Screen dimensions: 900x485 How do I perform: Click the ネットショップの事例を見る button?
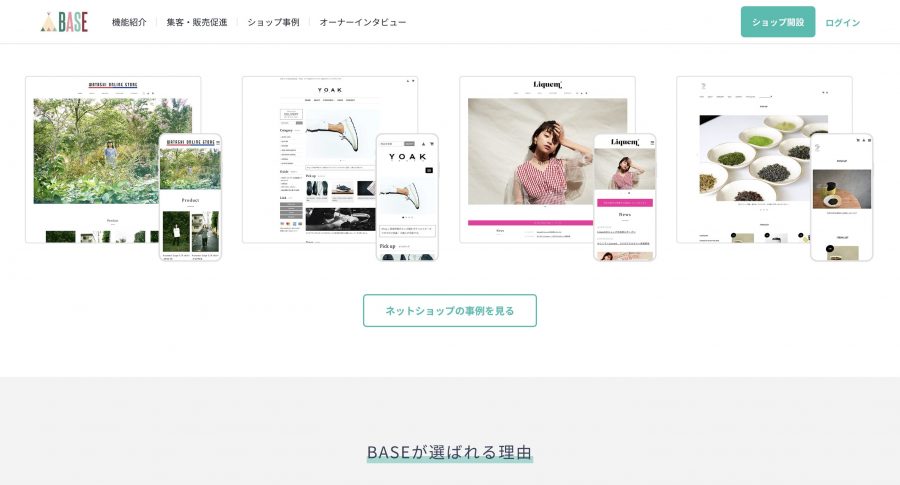click(x=449, y=311)
